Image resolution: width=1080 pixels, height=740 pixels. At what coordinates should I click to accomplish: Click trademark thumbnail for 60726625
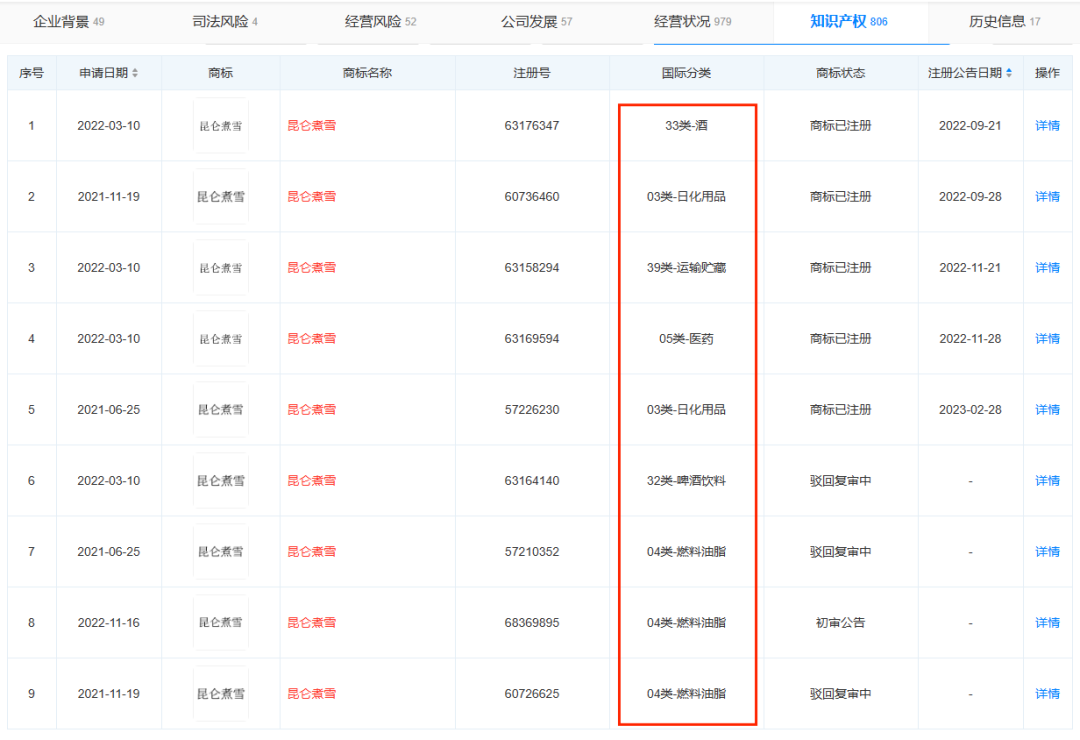[x=221, y=694]
